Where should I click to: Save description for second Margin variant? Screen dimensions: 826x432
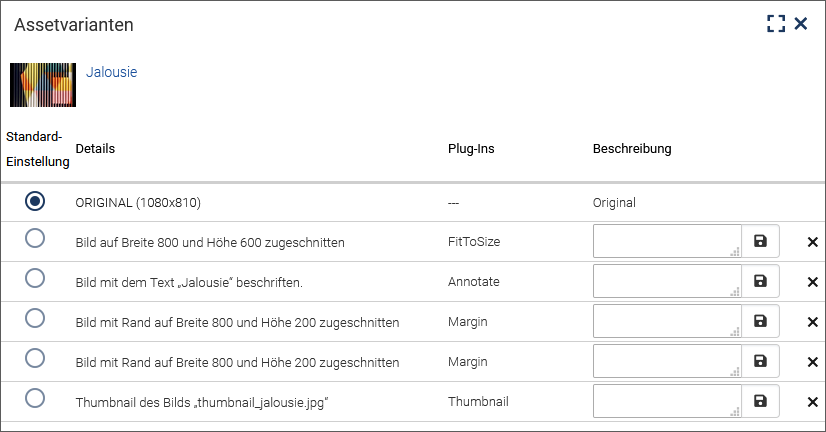coord(760,361)
